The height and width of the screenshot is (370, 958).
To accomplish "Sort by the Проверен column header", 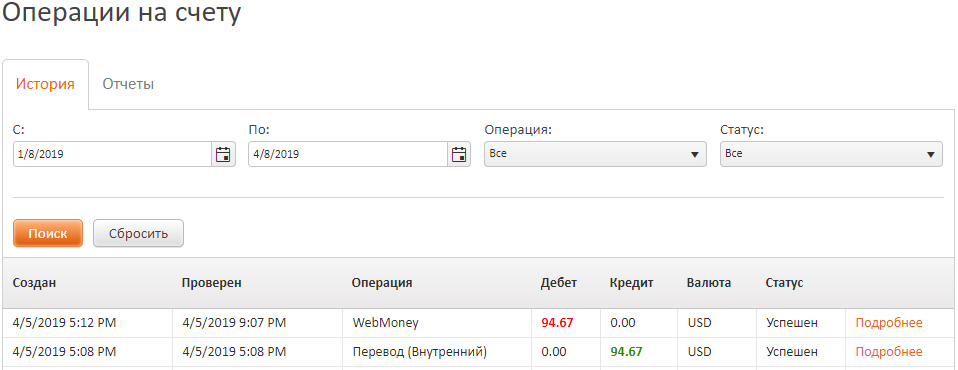I will [211, 283].
